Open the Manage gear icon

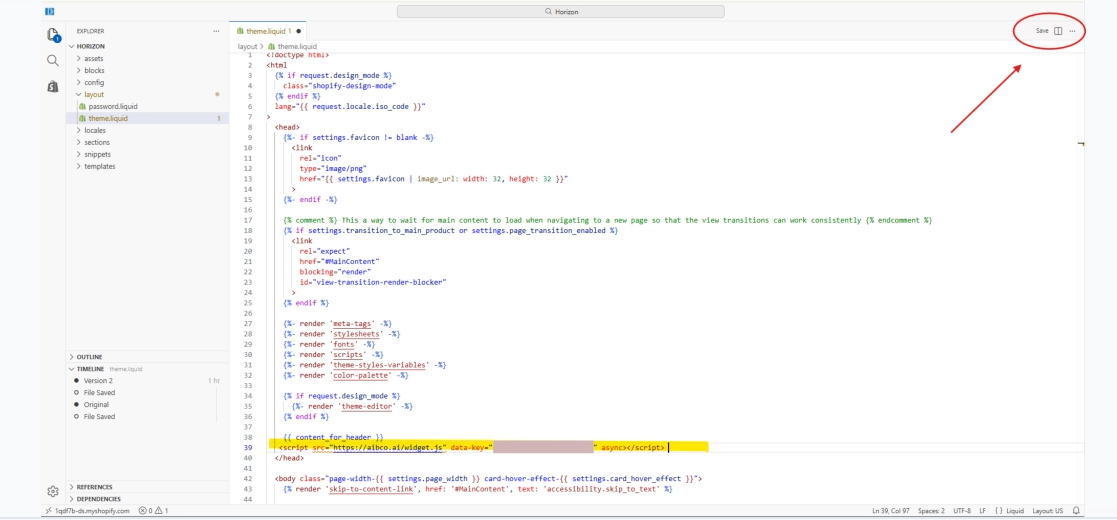[52, 491]
